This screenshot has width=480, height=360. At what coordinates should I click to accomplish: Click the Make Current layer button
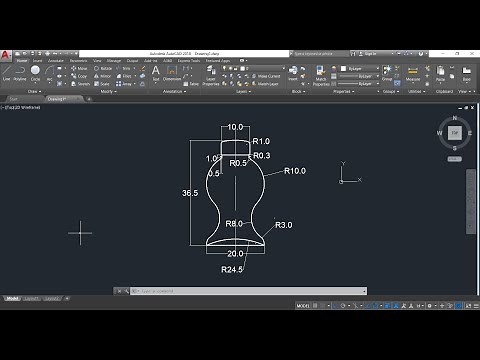266,76
